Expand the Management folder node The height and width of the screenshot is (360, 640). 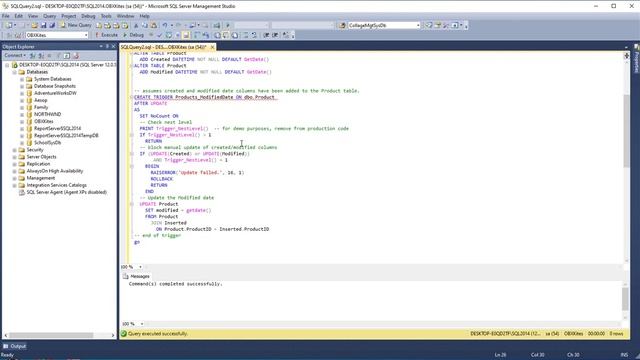15,178
